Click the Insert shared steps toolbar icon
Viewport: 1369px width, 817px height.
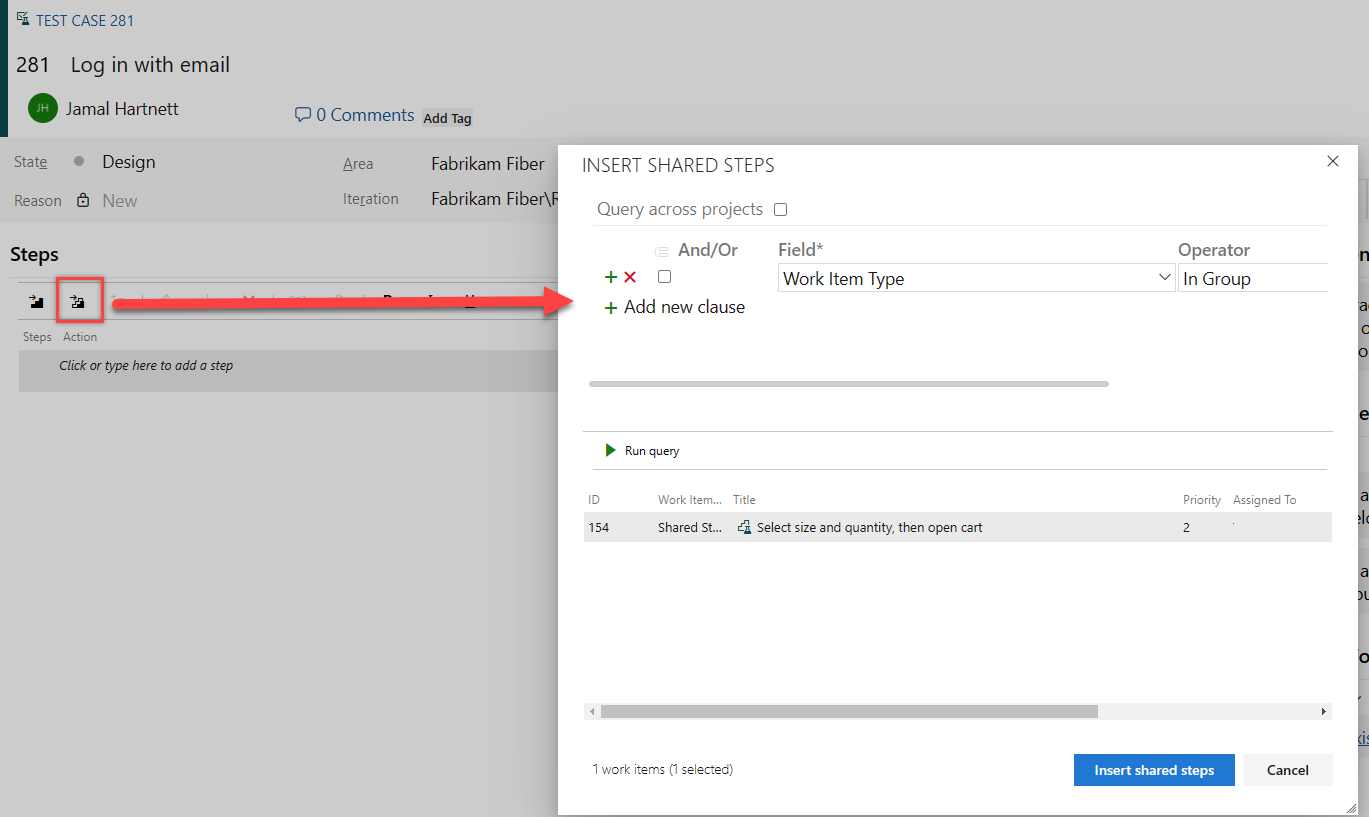[78, 301]
